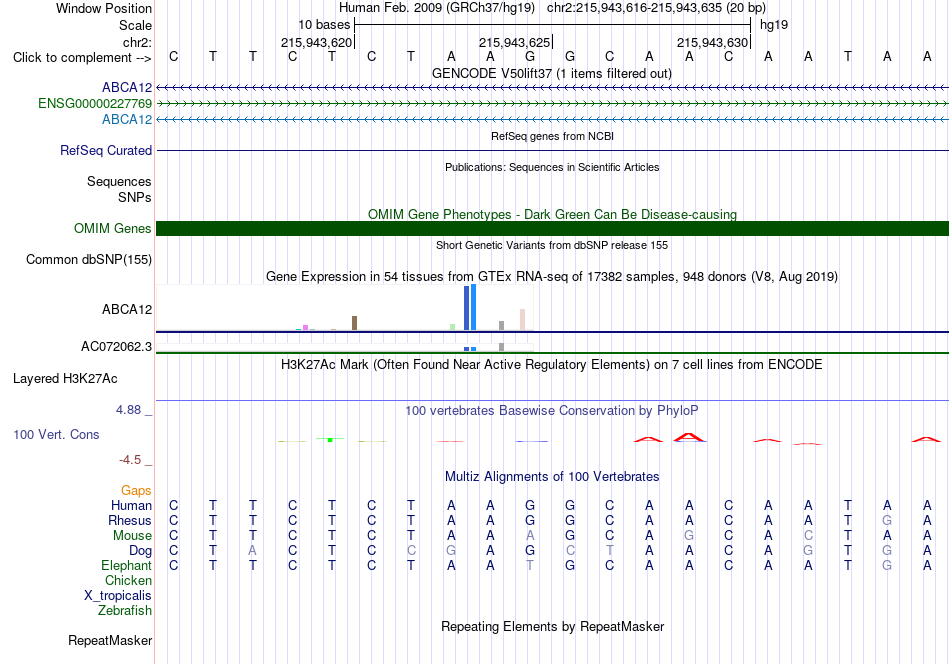Click 'Publications: Sequences in Scientific Articles' title
The width and height of the screenshot is (950, 664).
552,167
